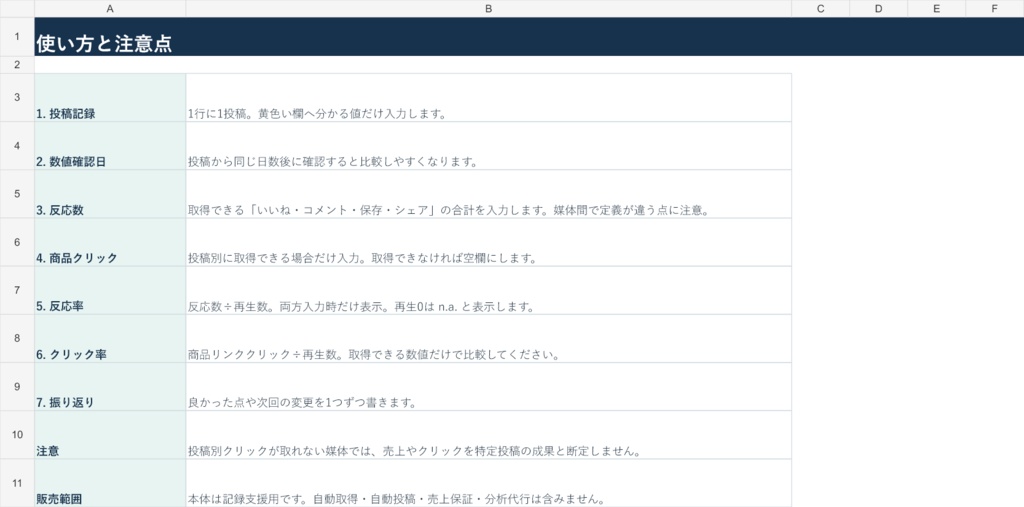
Task: Click text starting 取得できる「いいね・コメント
Action: click(x=448, y=210)
